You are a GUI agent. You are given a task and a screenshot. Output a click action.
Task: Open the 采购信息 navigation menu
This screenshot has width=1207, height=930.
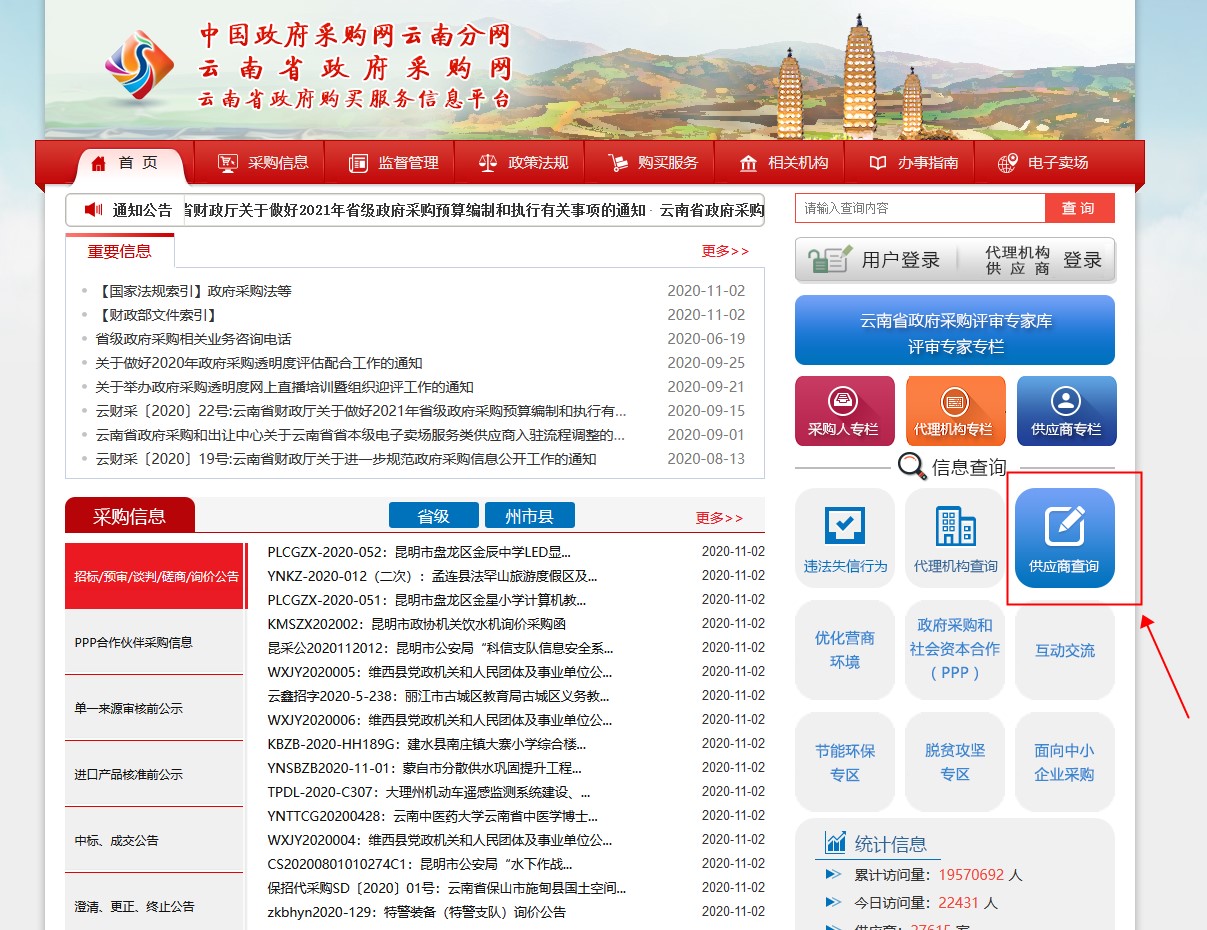264,163
